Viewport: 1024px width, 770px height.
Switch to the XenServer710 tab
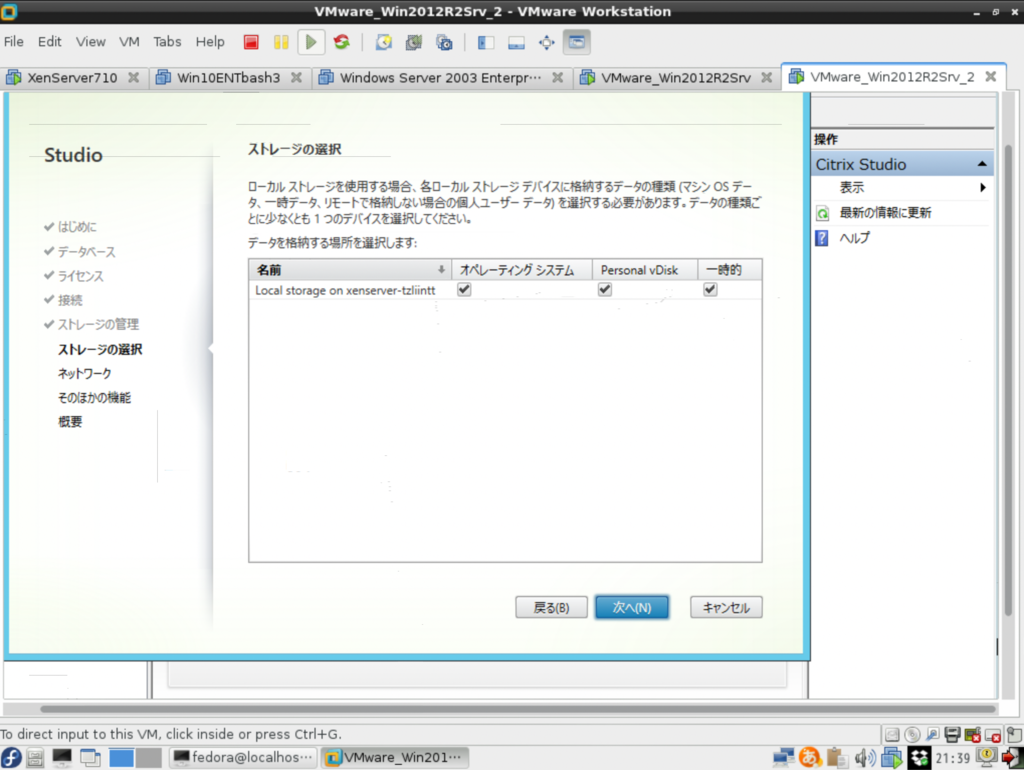click(72, 78)
